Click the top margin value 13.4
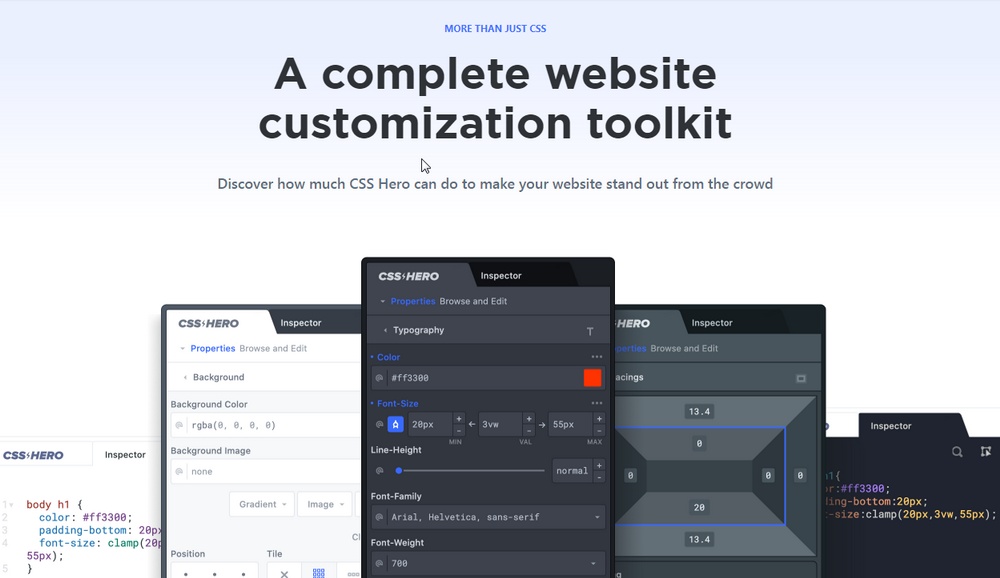 click(699, 411)
